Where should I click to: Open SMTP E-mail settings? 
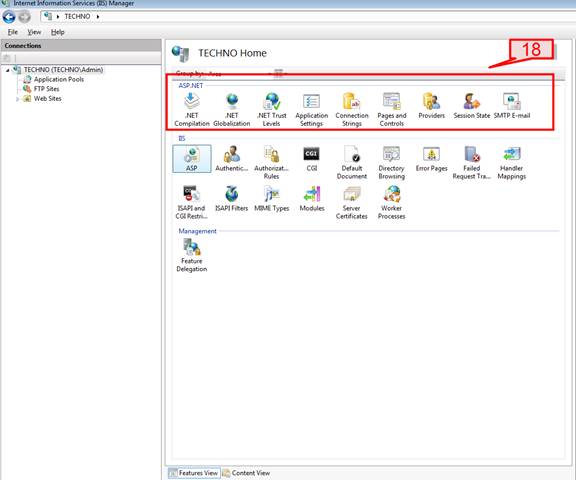point(512,106)
